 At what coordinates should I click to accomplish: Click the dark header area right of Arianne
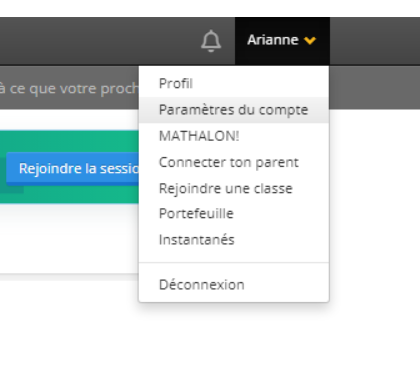point(375,41)
